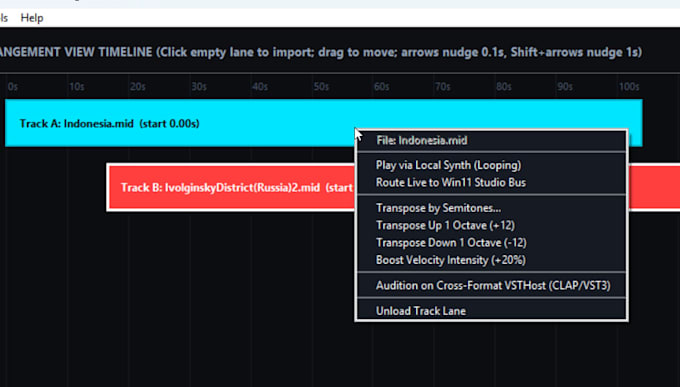Click the File: Indonesia.mid menu header
This screenshot has height=387, width=680.
pyautogui.click(x=491, y=141)
